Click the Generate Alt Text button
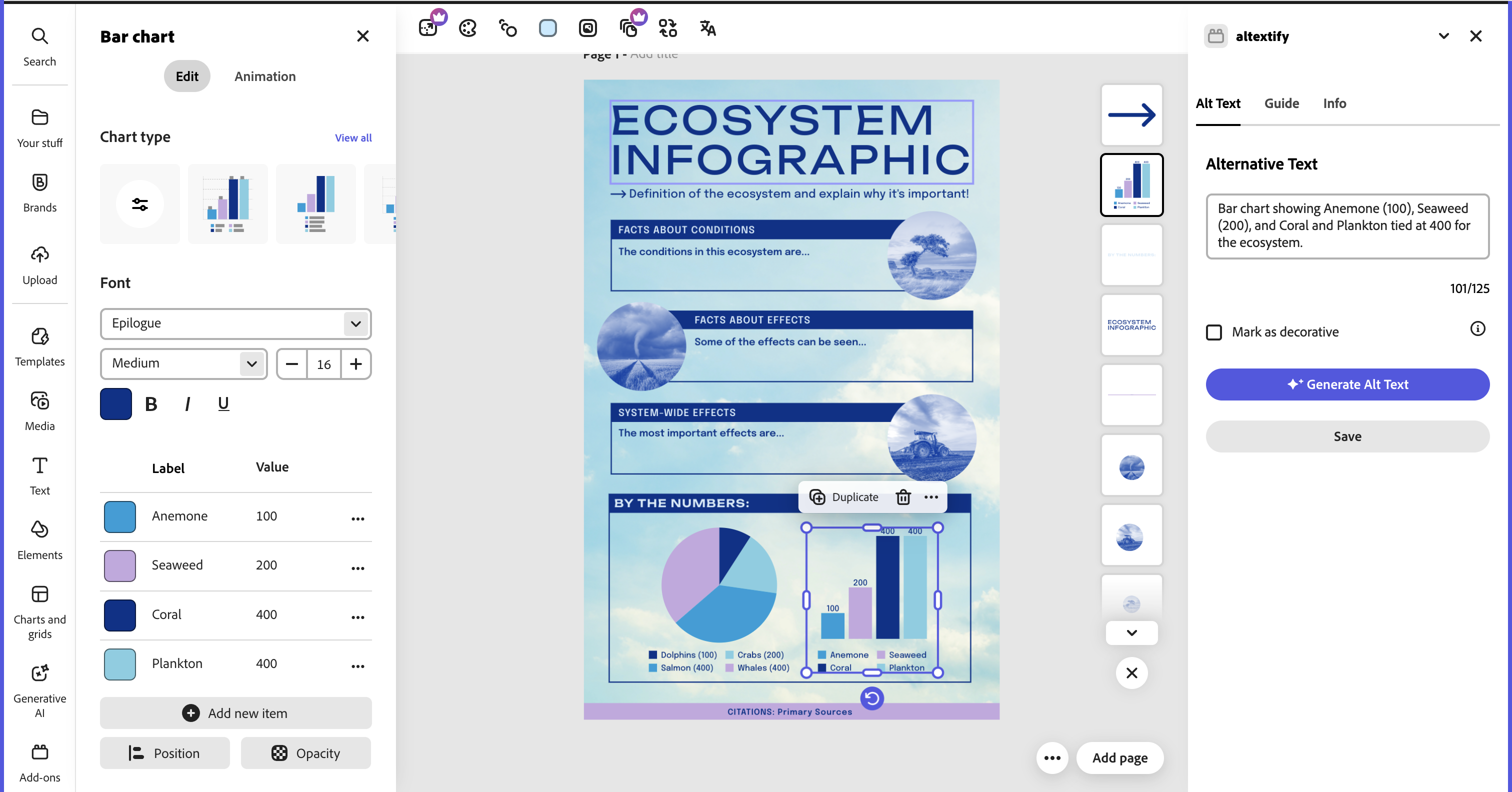Image resolution: width=1512 pixels, height=792 pixels. [1347, 384]
